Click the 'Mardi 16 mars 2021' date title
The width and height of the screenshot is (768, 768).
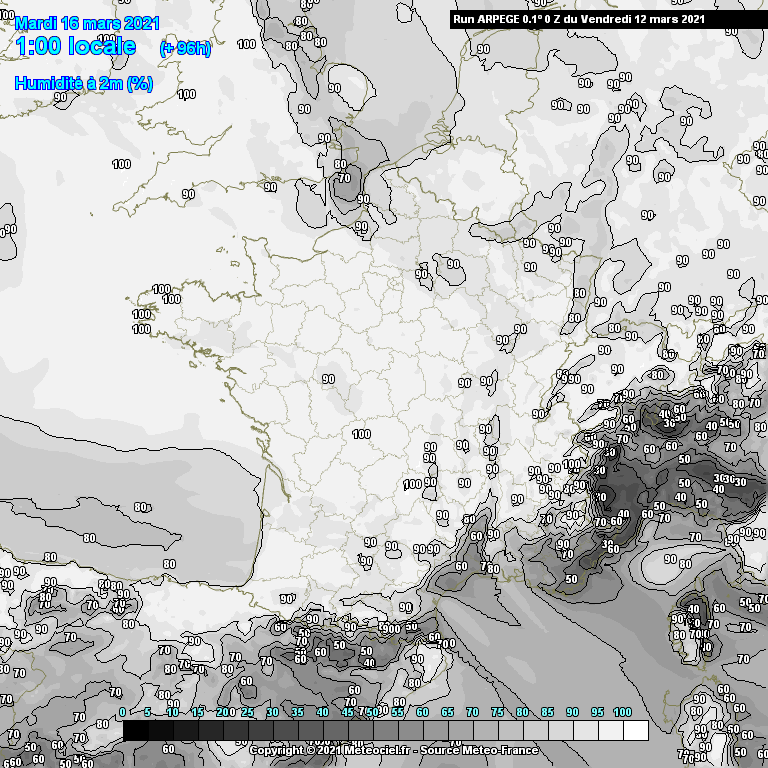[x=87, y=23]
